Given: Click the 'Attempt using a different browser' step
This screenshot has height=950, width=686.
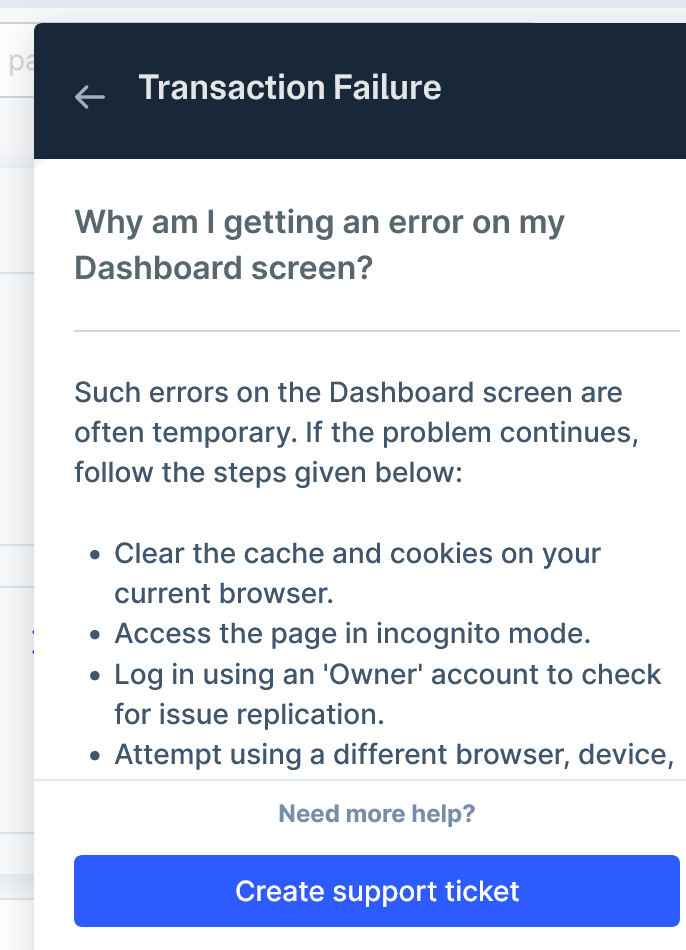Looking at the screenshot, I should 392,754.
